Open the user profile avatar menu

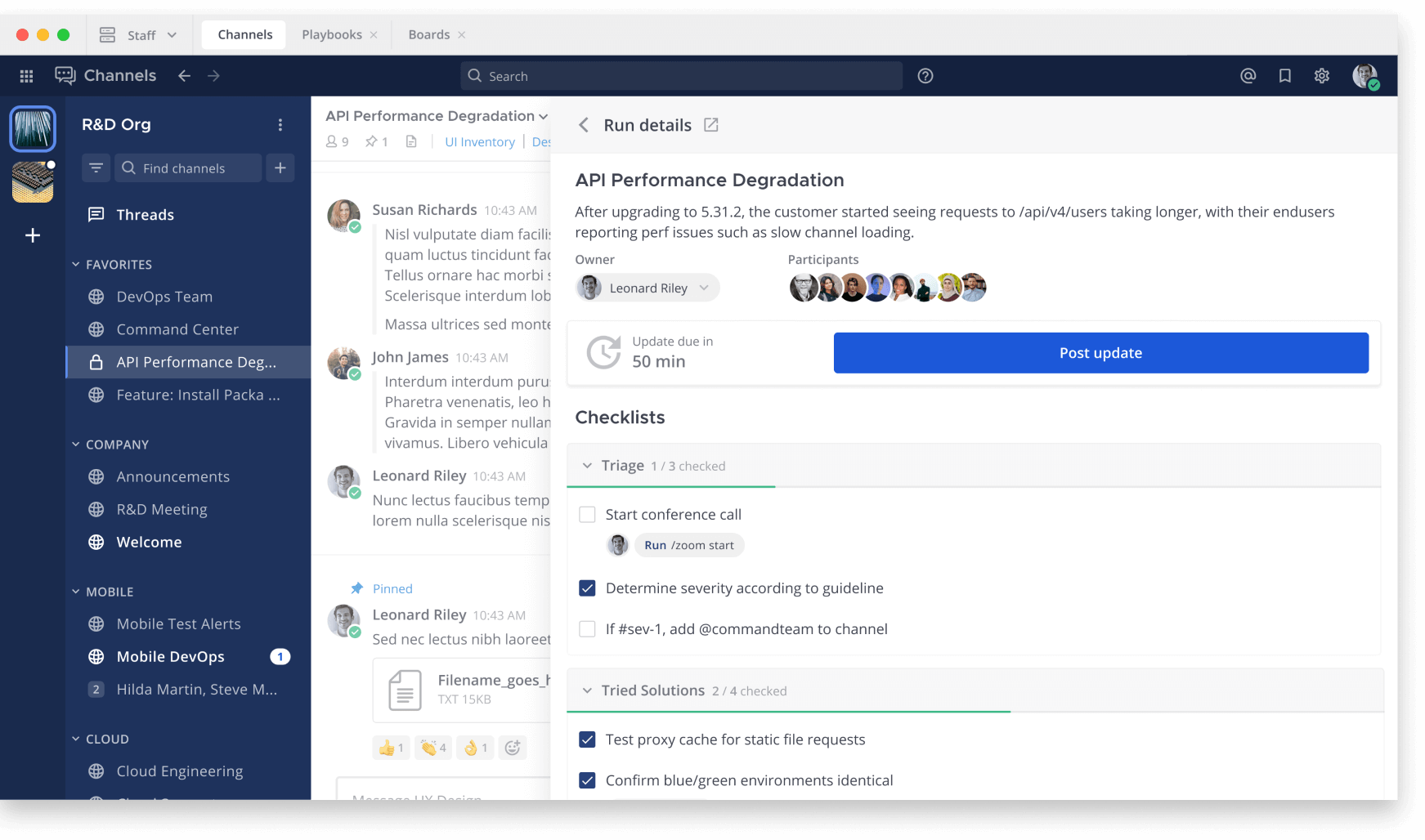[1365, 77]
